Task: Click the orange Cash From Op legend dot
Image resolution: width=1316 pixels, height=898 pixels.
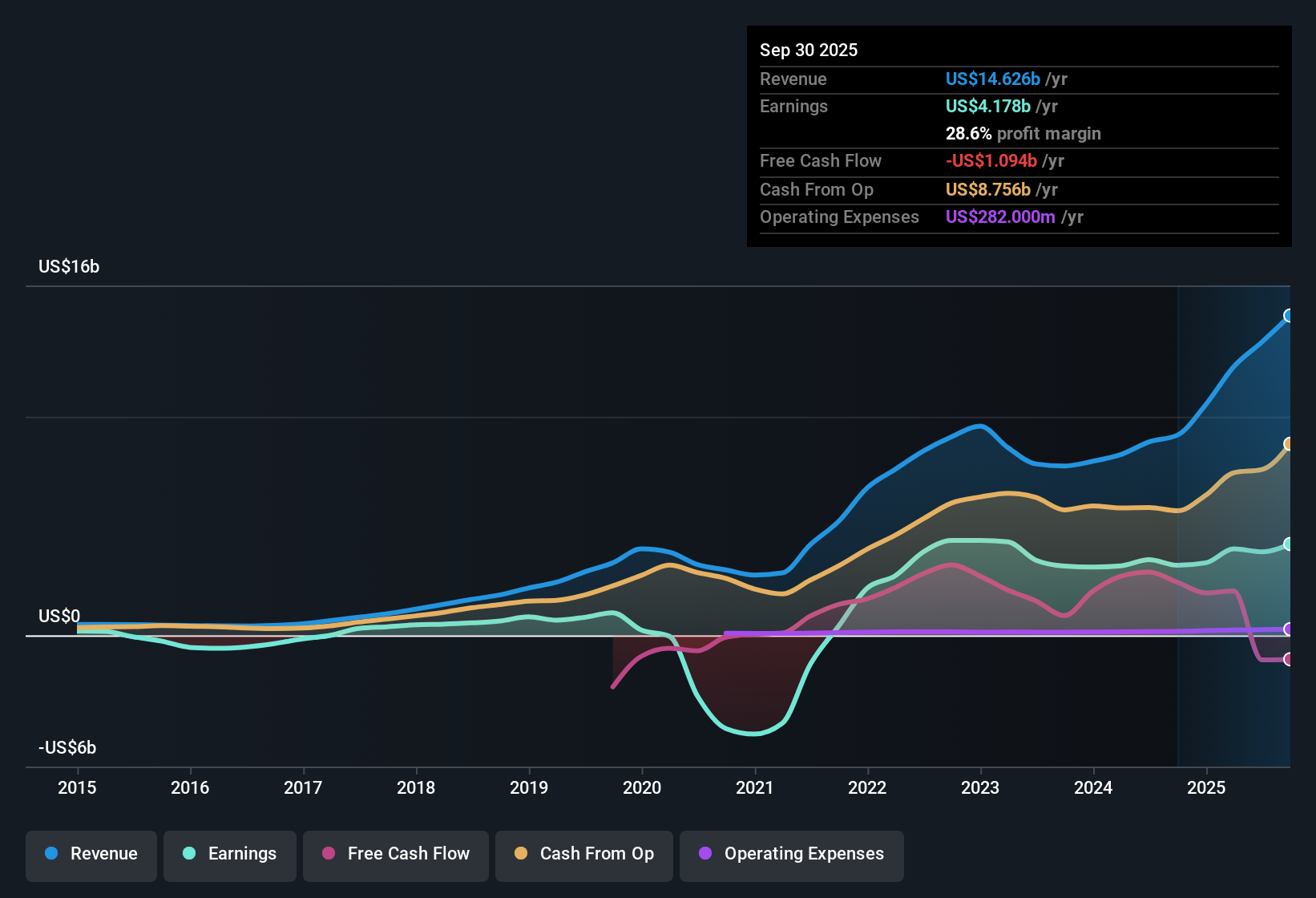Action: coord(520,854)
